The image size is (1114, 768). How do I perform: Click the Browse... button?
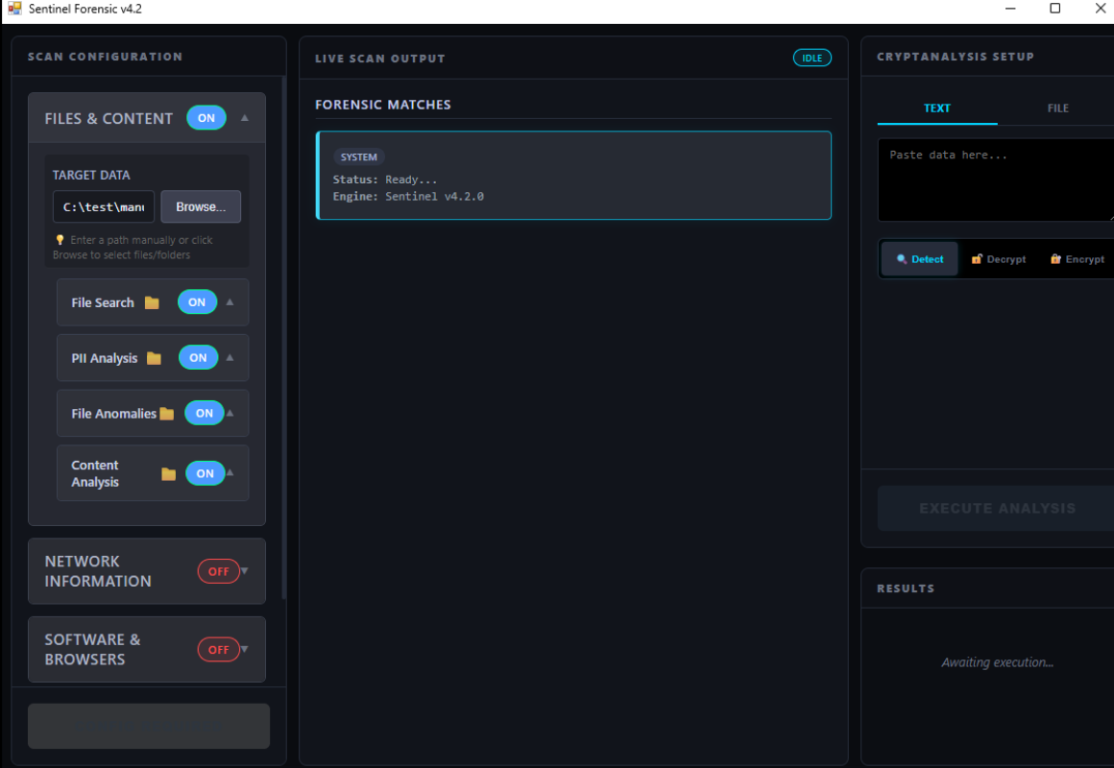(x=200, y=207)
